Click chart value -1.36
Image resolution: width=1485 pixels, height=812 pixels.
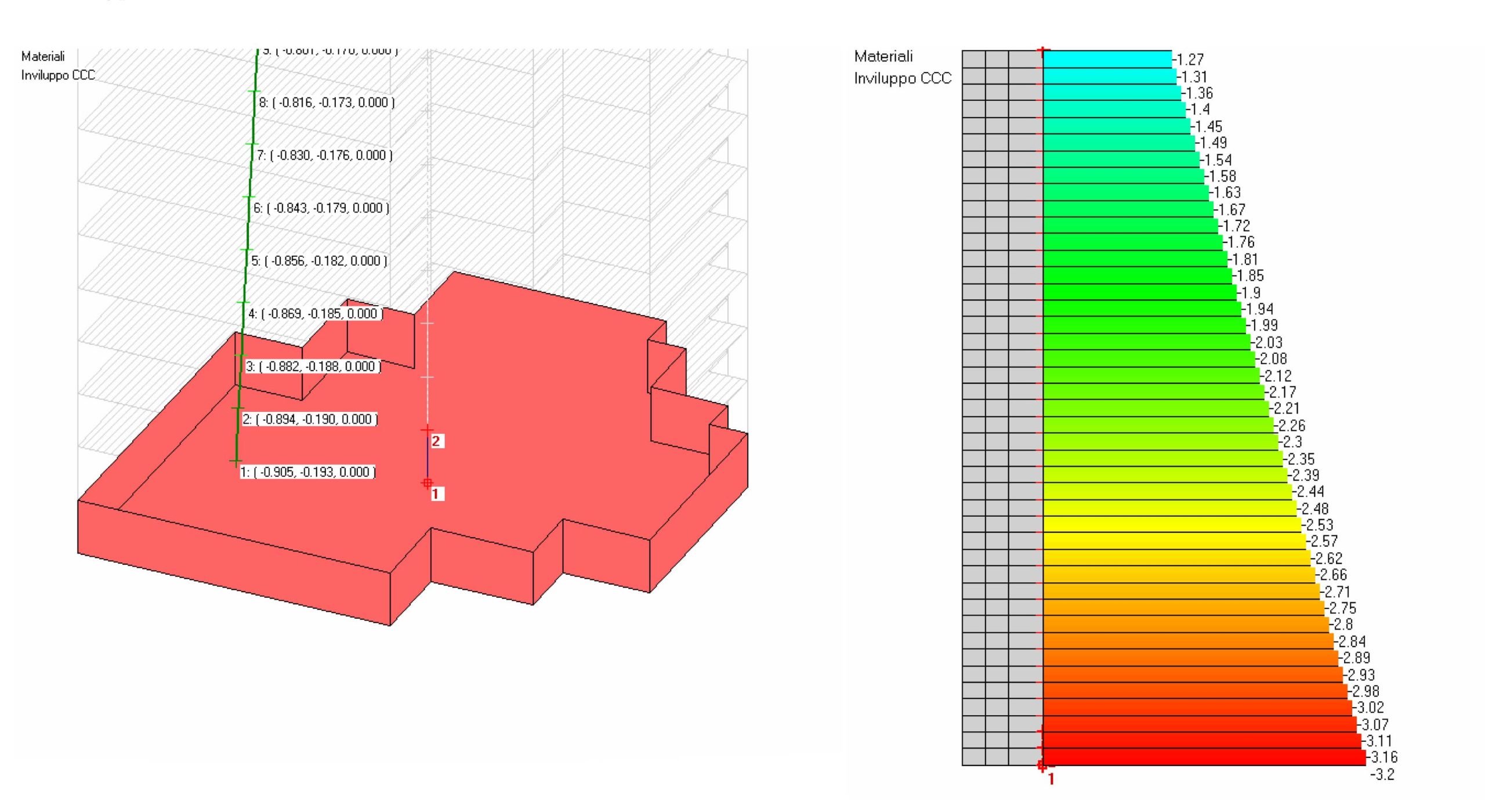tap(1197, 93)
